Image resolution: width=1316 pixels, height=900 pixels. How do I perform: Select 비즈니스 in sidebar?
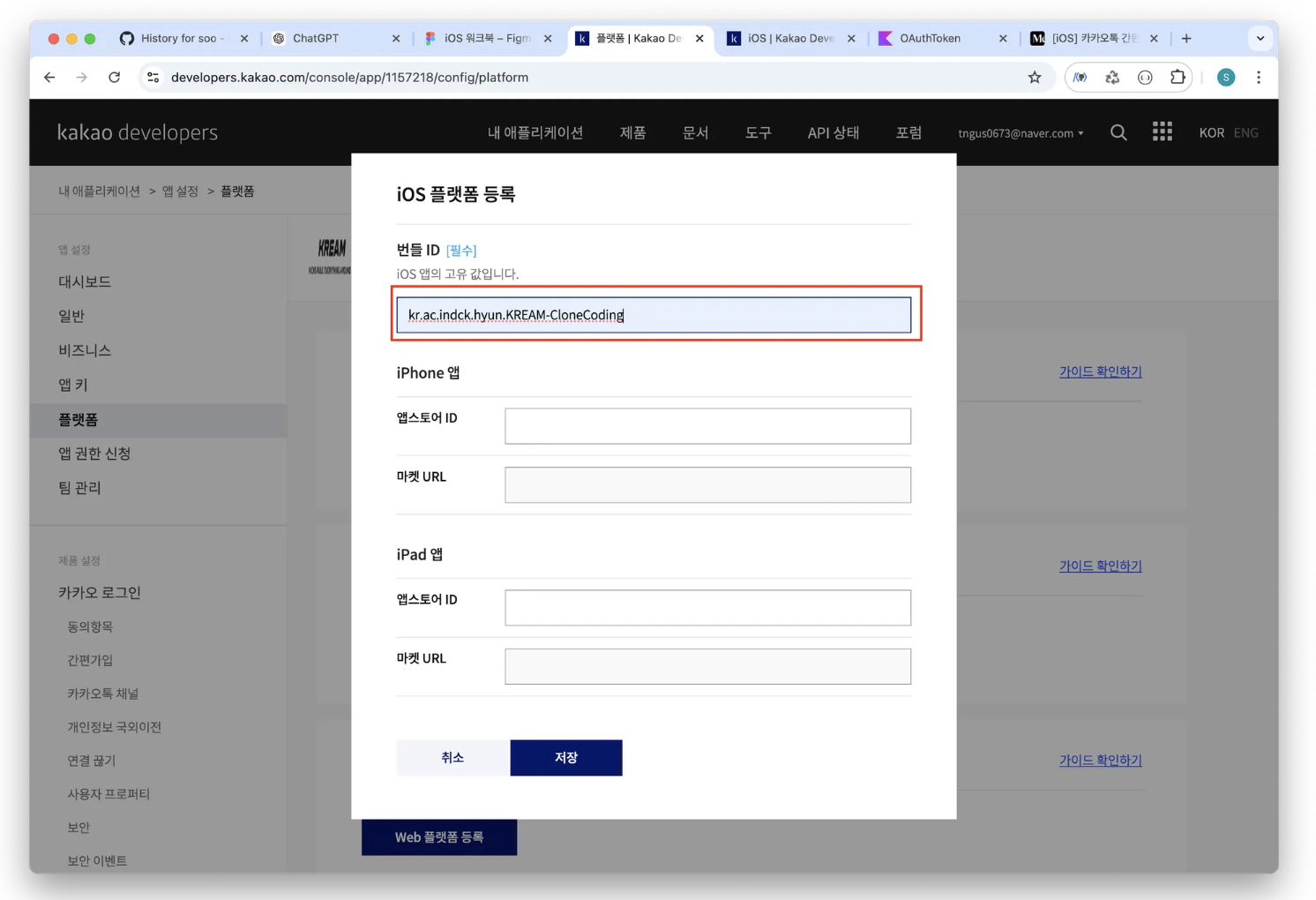[x=85, y=350]
